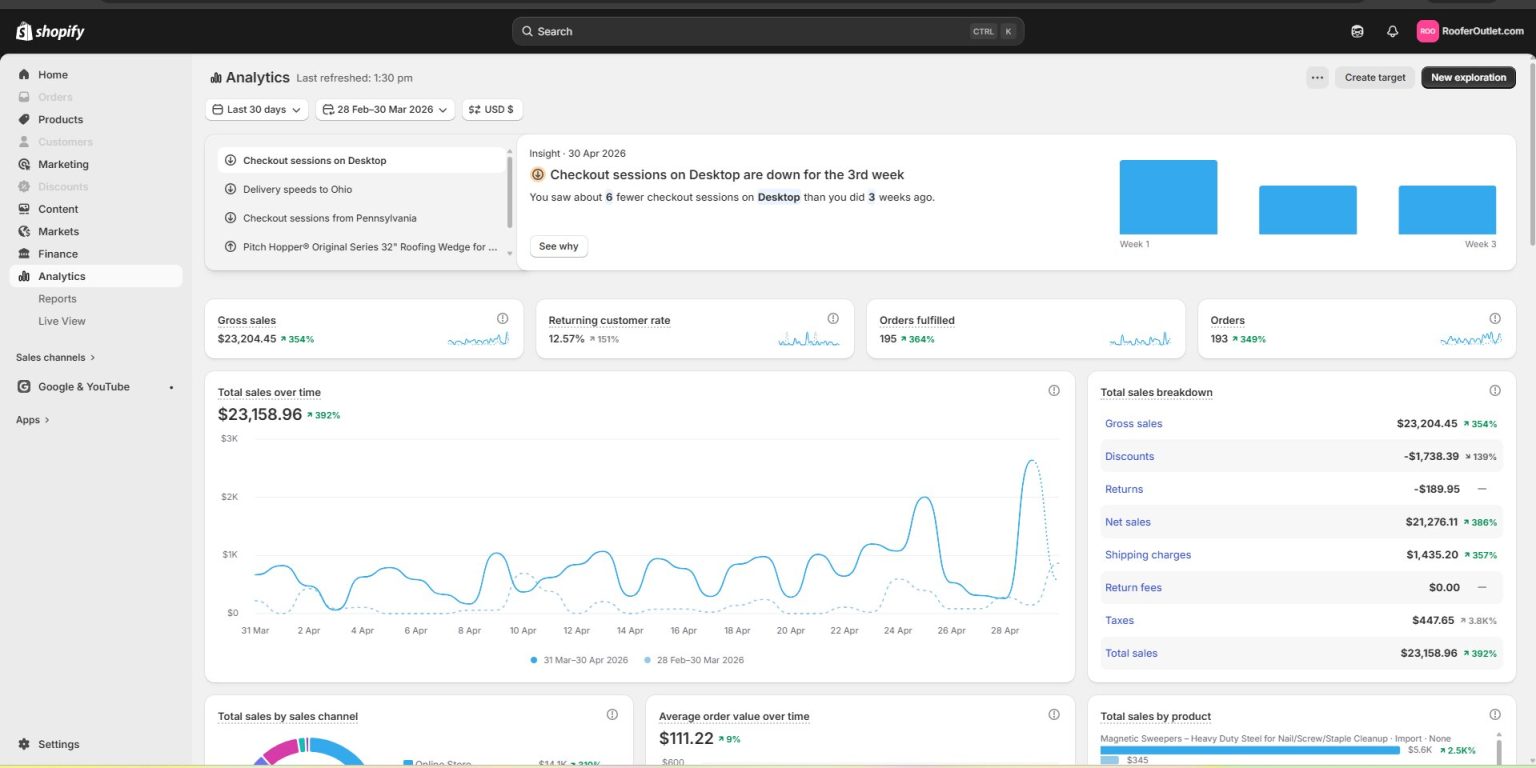Click info icon on Average order value card

click(1054, 714)
